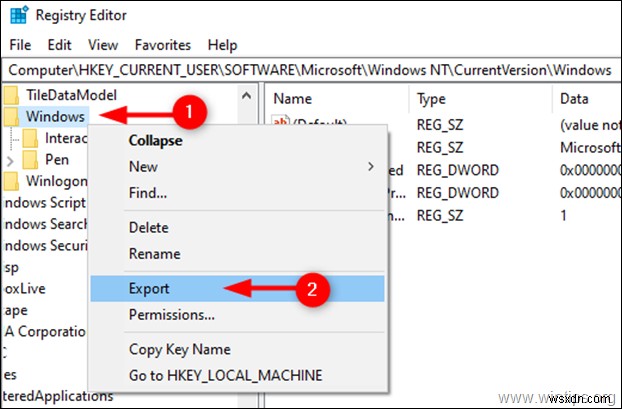Click the Name column header
622x409 pixels.
[x=293, y=98]
